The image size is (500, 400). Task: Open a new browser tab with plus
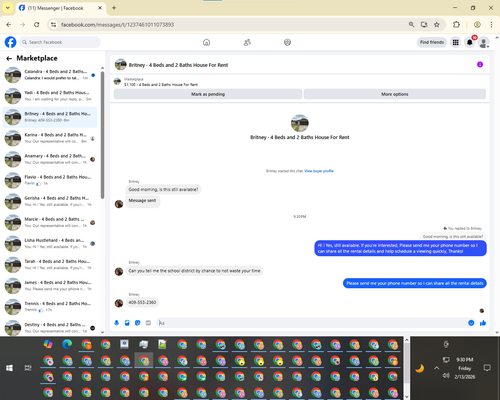(114, 8)
